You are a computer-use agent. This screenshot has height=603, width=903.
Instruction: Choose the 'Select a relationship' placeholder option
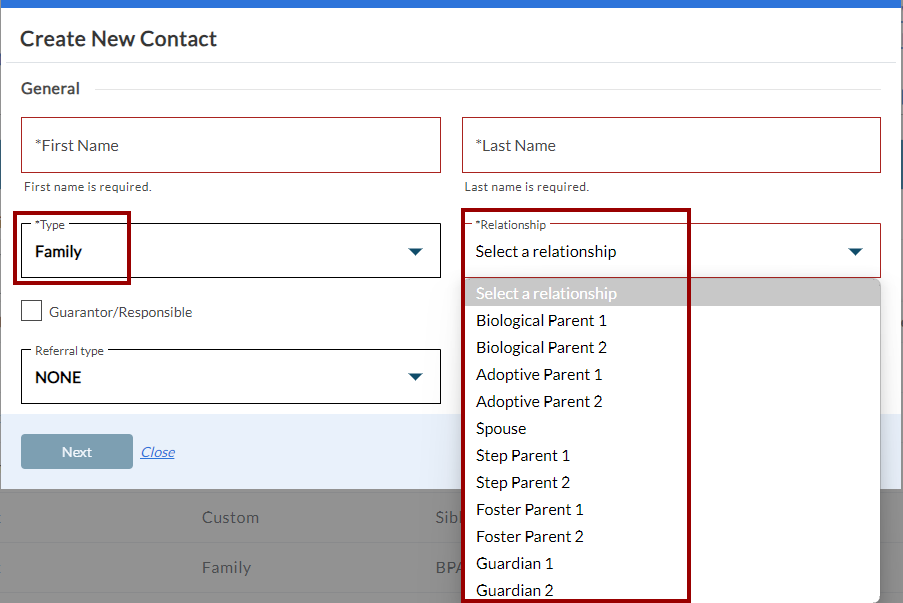546,293
